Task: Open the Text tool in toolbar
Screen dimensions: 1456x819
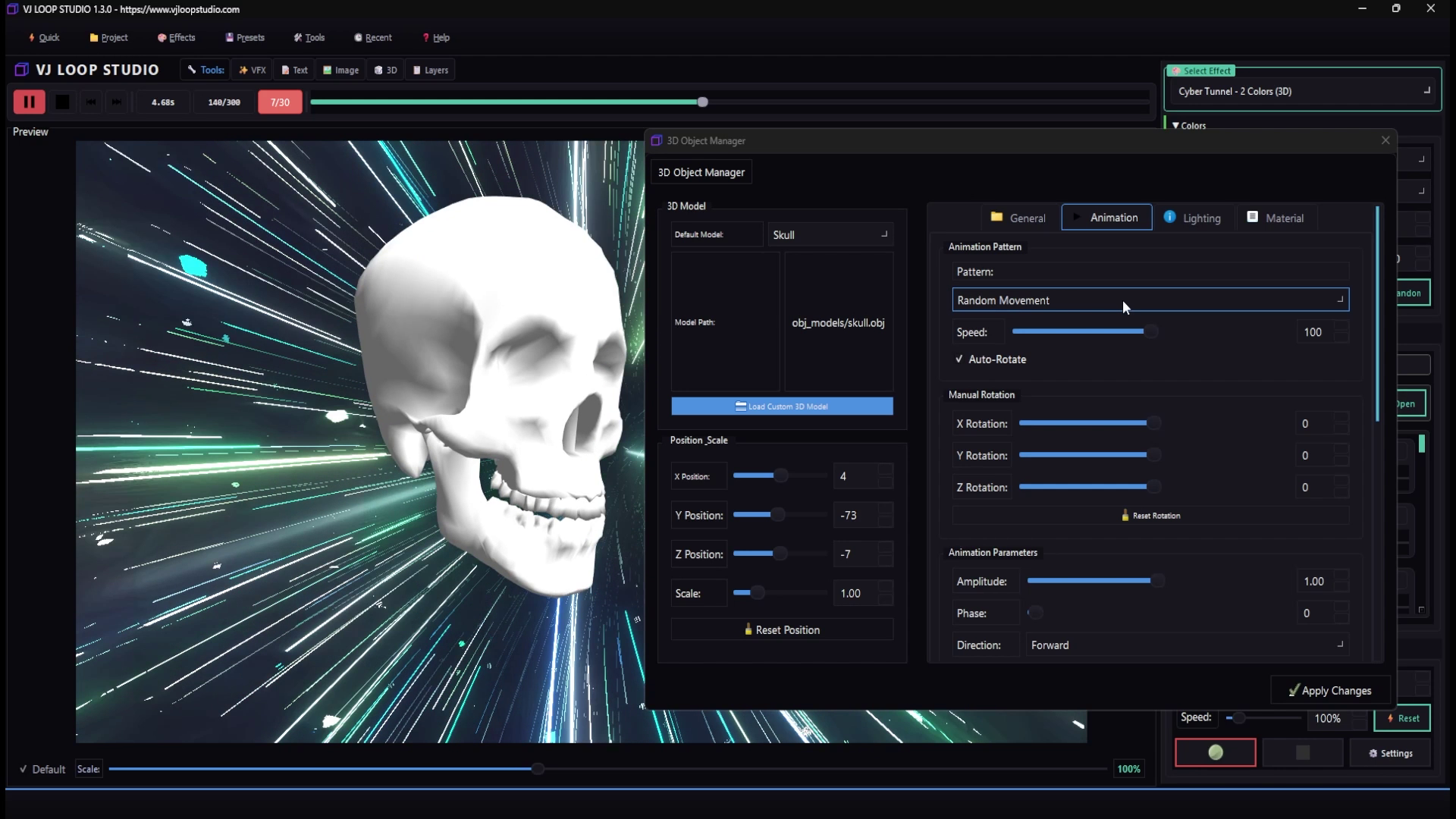Action: tap(295, 70)
